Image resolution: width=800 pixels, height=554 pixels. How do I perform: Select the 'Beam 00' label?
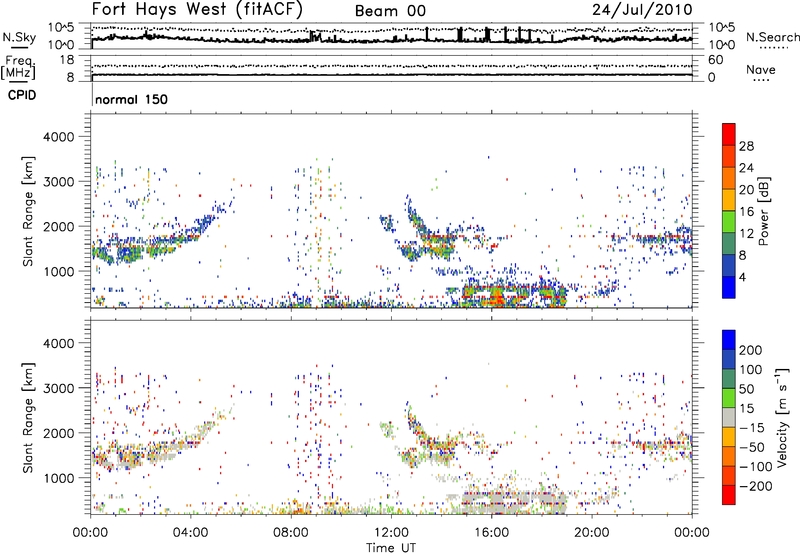[x=390, y=11]
